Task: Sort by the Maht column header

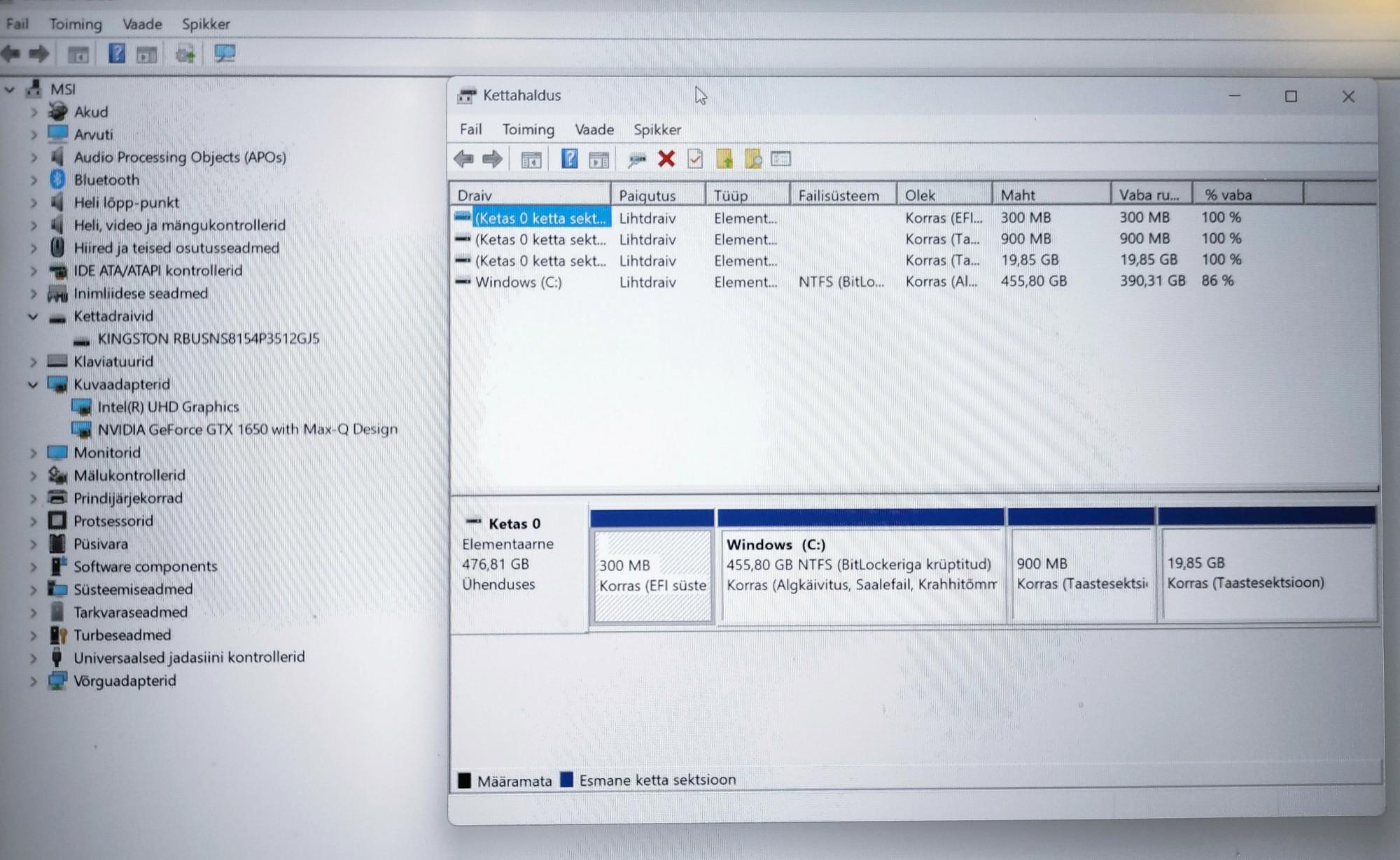Action: tap(1049, 195)
